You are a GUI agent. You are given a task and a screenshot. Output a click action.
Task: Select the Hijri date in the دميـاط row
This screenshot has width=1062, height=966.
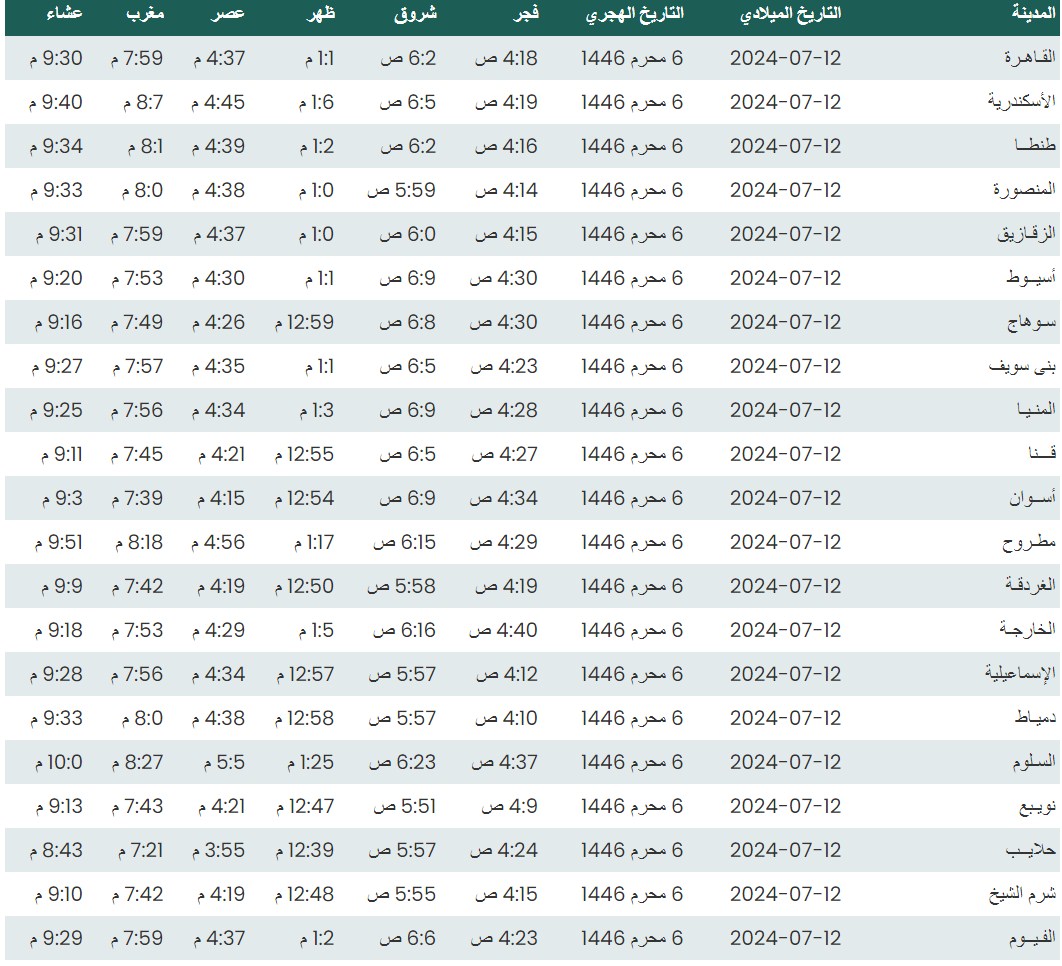(x=632, y=718)
